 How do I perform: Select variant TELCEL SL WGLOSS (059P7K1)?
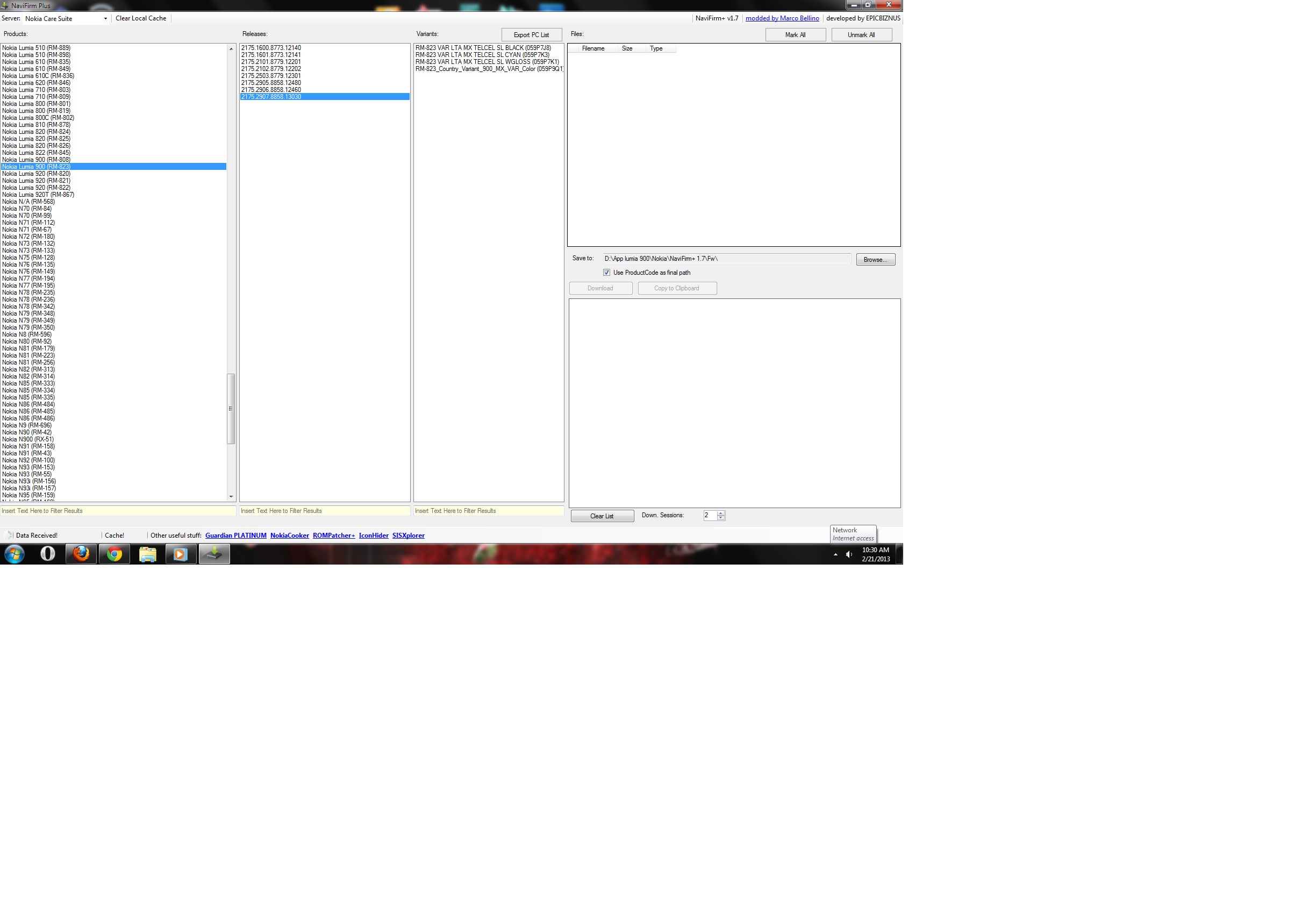489,62
